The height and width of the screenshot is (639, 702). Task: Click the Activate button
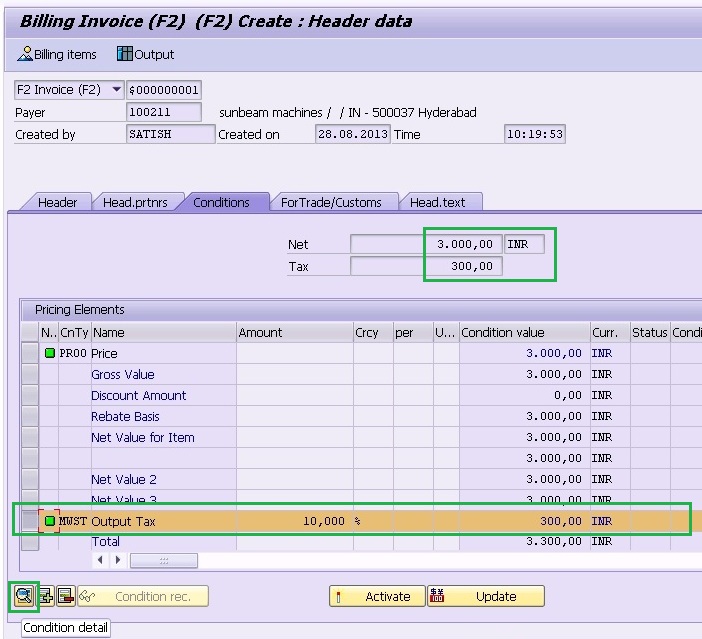(x=377, y=596)
